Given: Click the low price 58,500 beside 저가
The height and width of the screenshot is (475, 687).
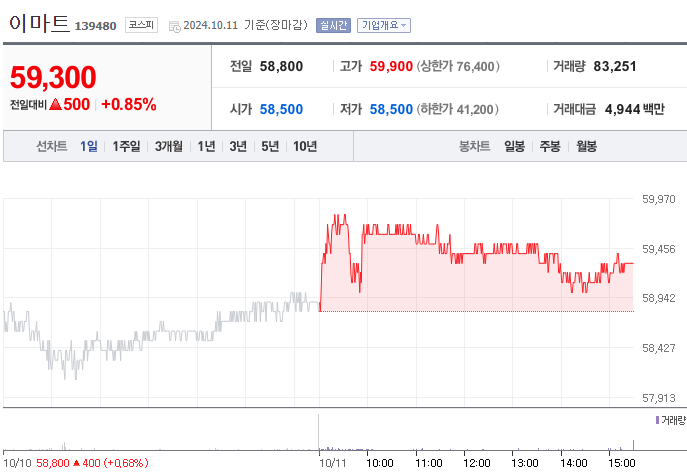Looking at the screenshot, I should pyautogui.click(x=391, y=109).
